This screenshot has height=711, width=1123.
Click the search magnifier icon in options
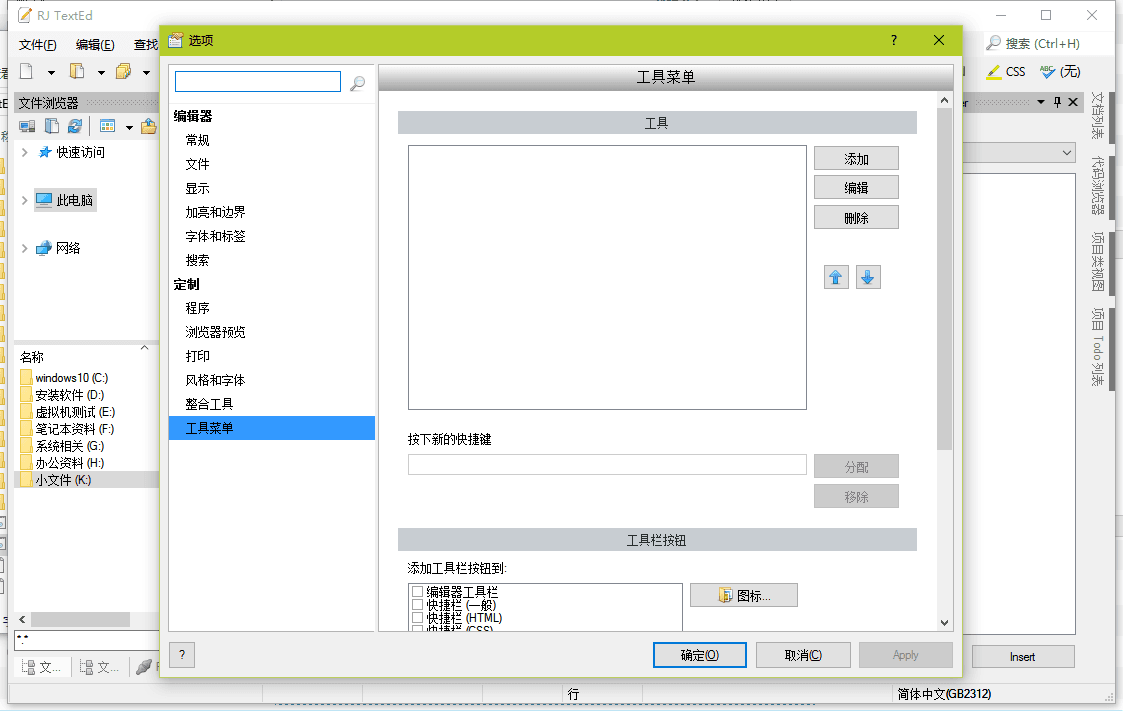[x=357, y=83]
